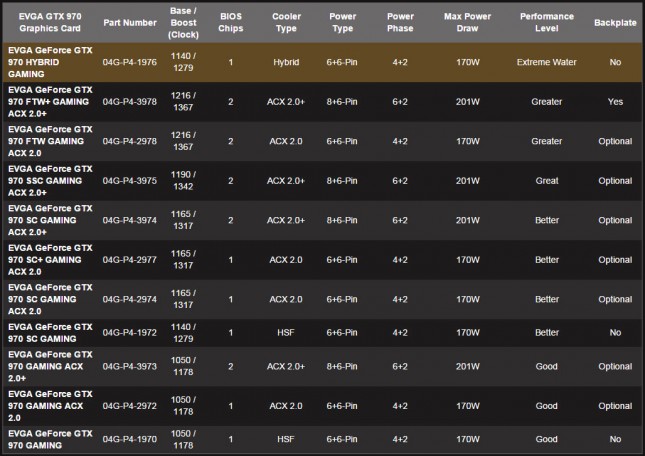Select part number 04G-P4-2972
This screenshot has width=645, height=456.
[130, 405]
